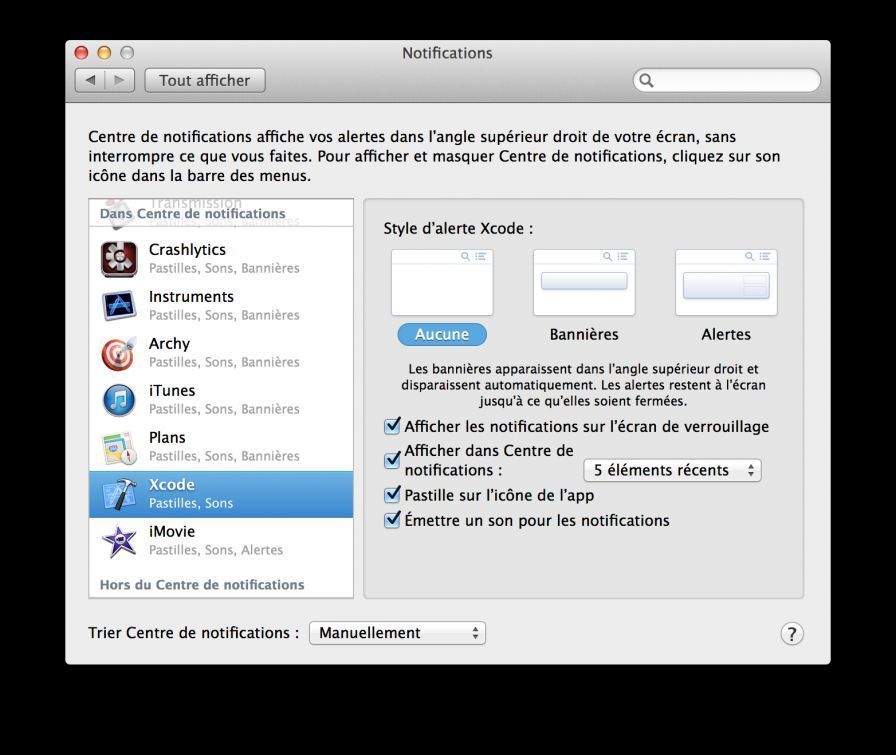The image size is (896, 755).
Task: Open the 5 éléments récents dropdown
Action: (x=672, y=470)
